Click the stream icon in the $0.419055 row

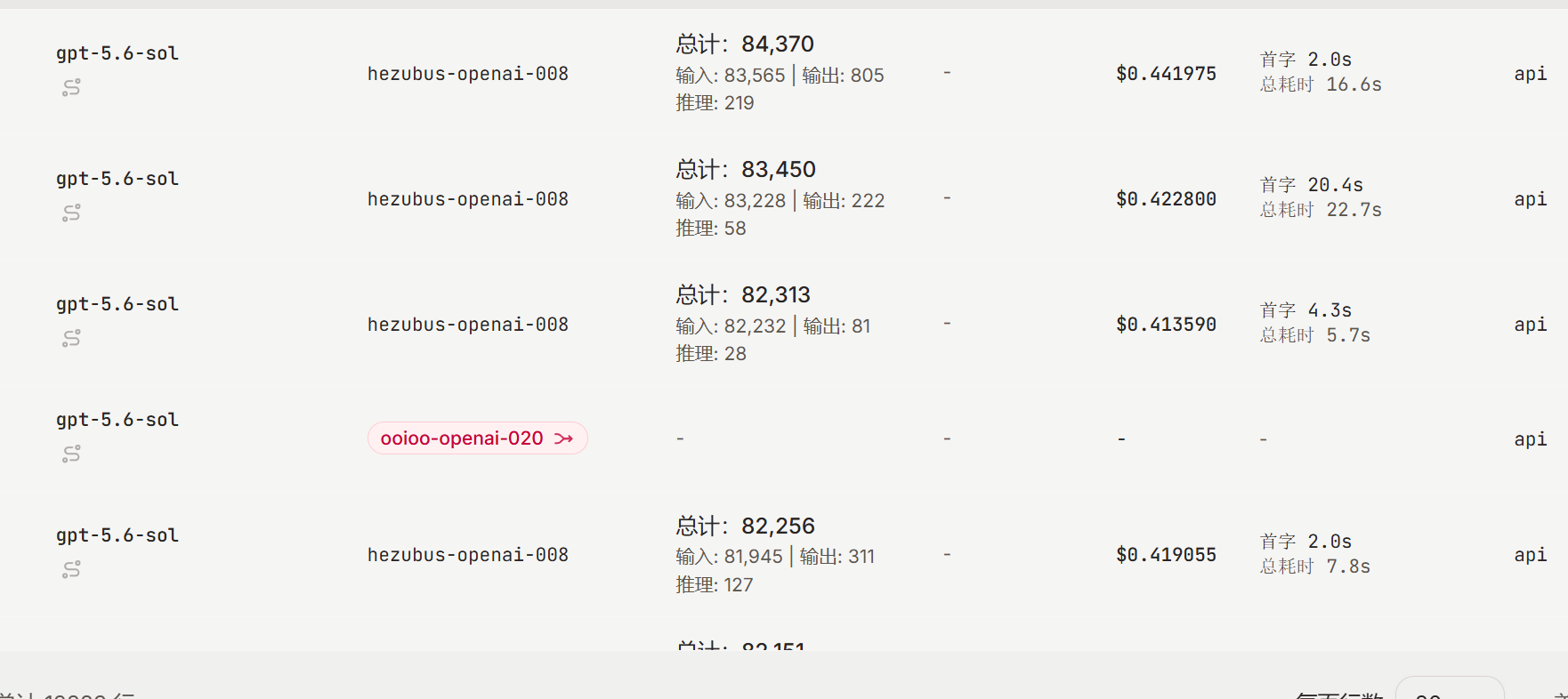coord(71,569)
